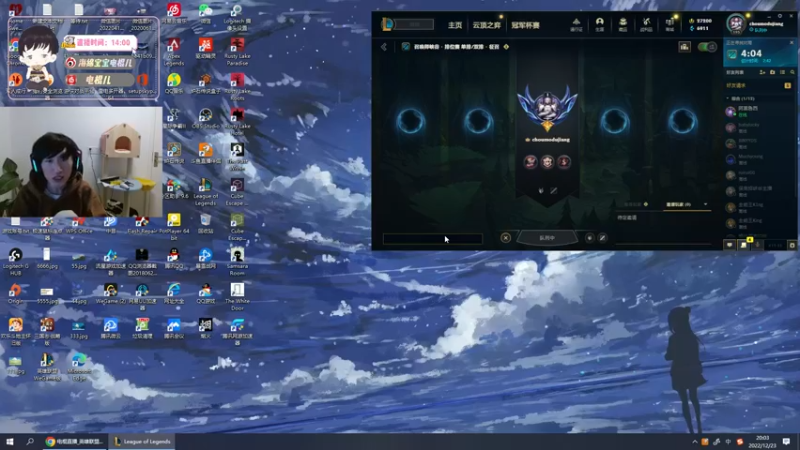Open the missions icon with yellow badge

click(744, 244)
